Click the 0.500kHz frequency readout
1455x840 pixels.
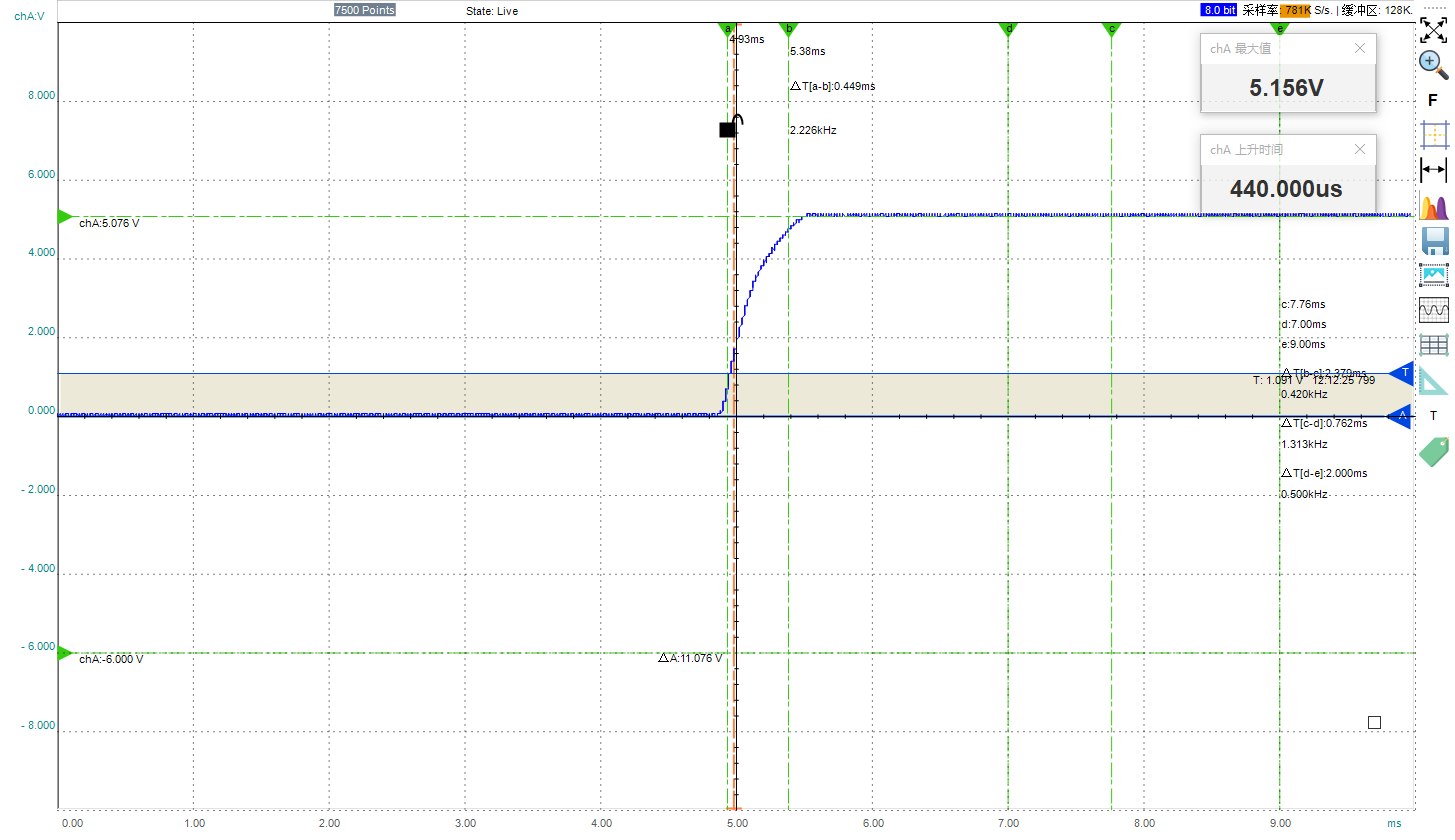[x=1304, y=494]
